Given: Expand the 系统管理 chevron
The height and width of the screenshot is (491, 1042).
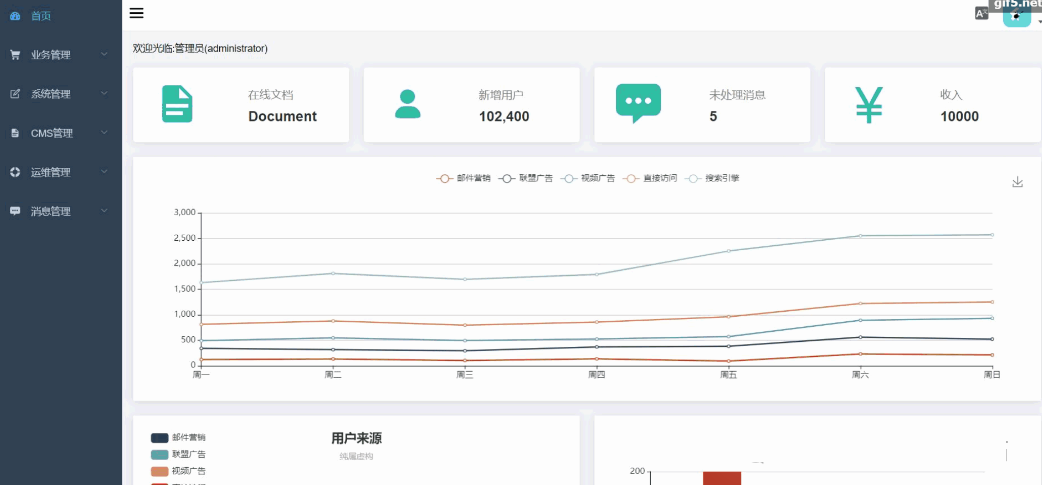Looking at the screenshot, I should click(x=104, y=94).
